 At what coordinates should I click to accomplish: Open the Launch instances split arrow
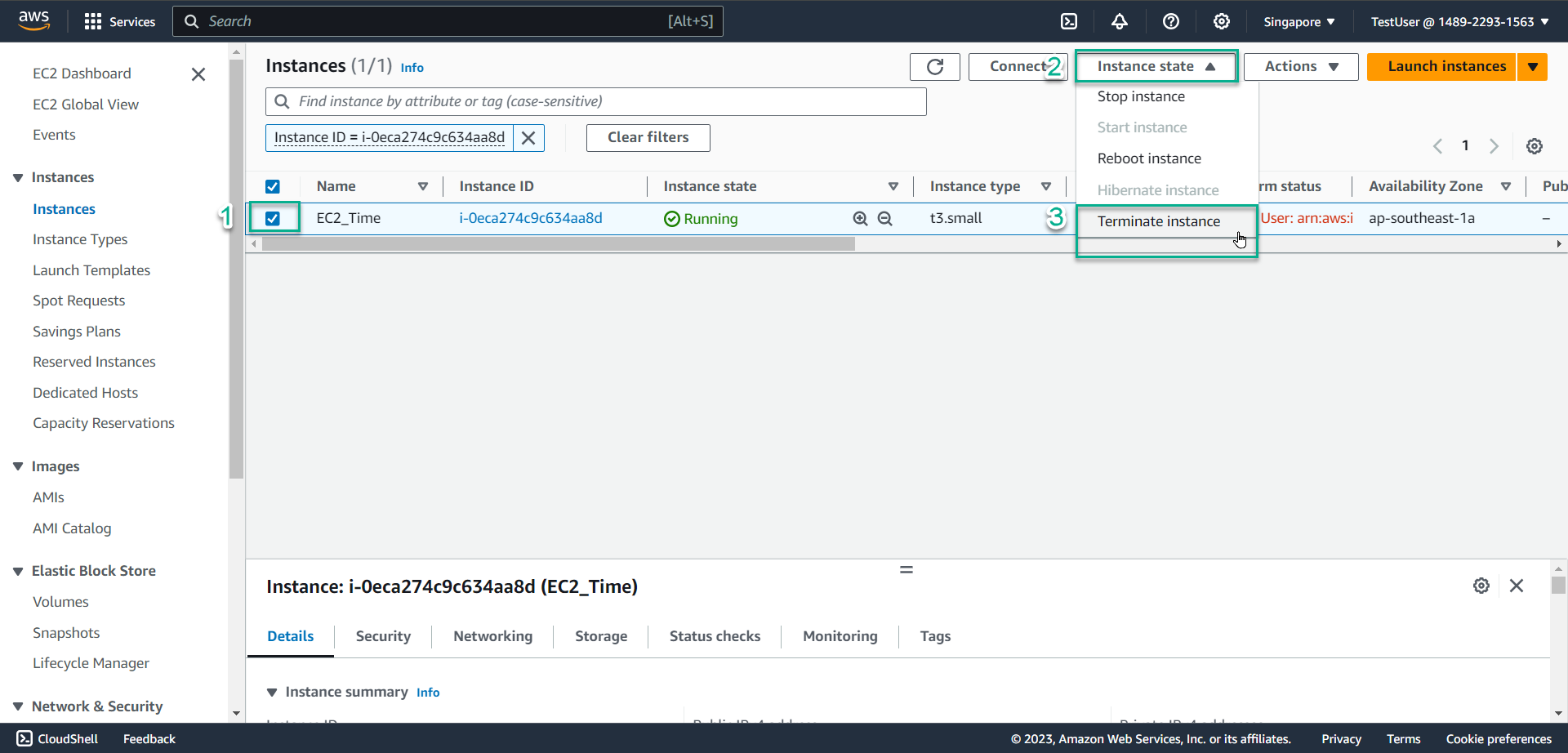point(1533,67)
